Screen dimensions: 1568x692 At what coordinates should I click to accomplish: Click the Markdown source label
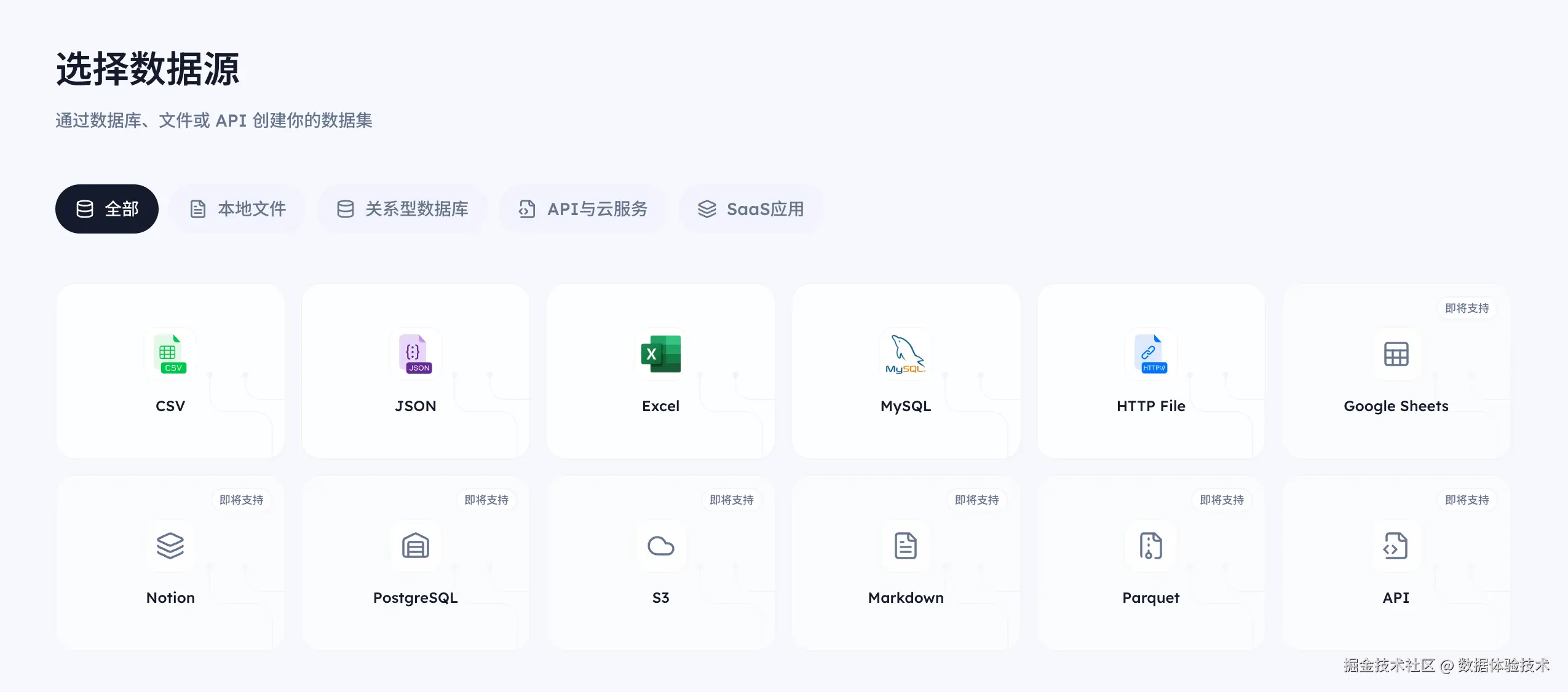tap(906, 598)
